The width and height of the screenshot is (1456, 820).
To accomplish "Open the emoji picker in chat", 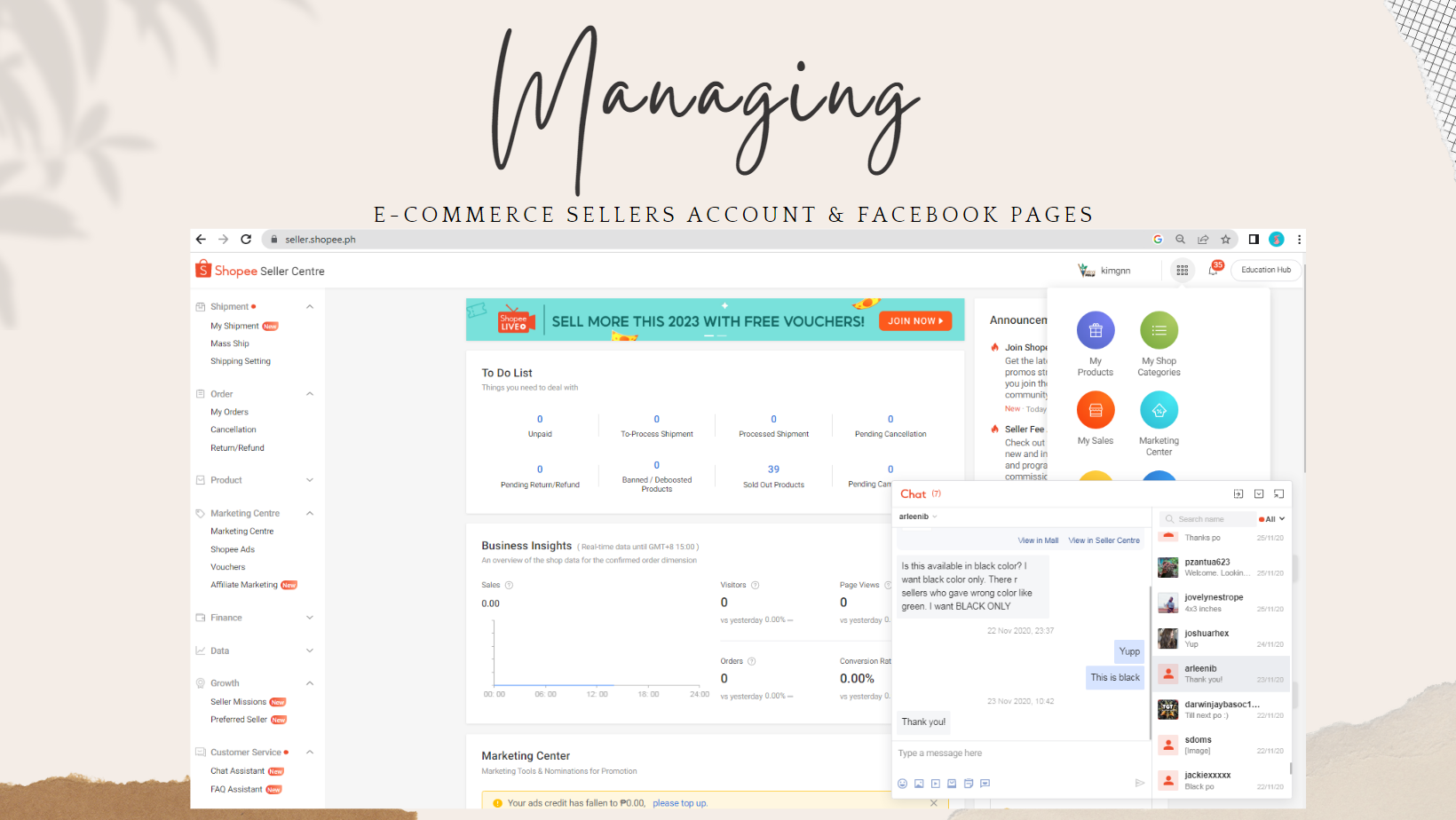I will point(903,784).
